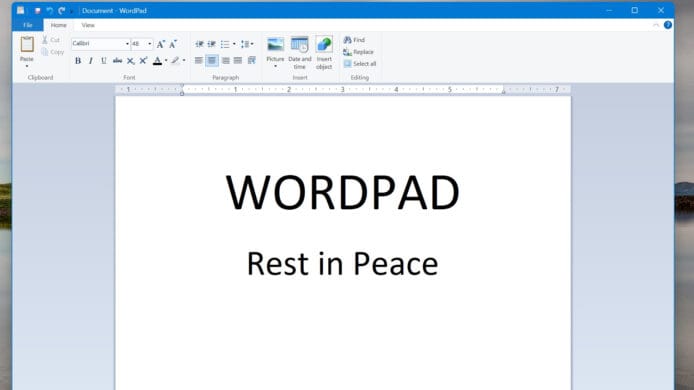Toggle bold formatting
The height and width of the screenshot is (390, 694).
[78, 61]
